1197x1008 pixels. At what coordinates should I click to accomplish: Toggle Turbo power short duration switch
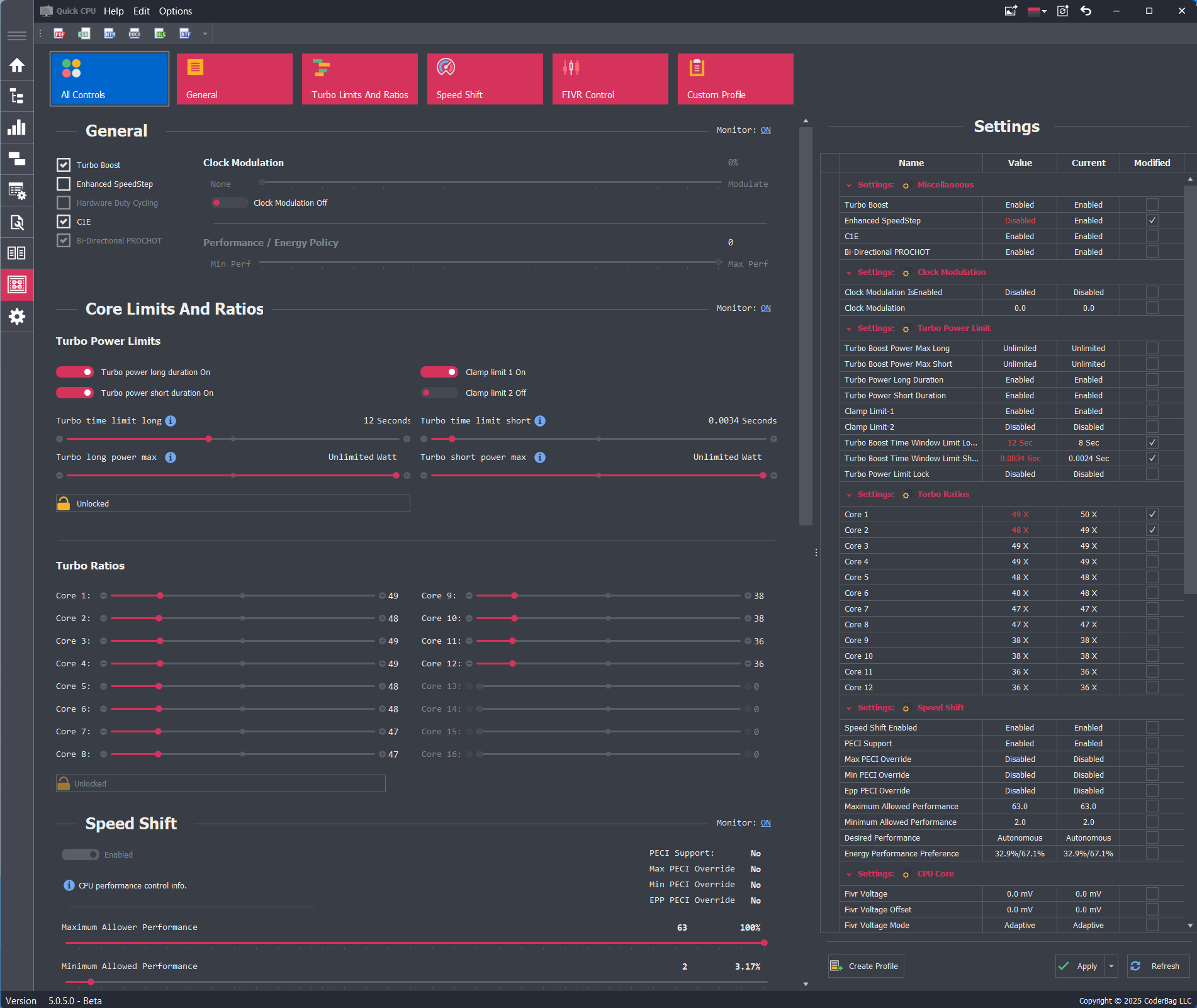tap(75, 393)
